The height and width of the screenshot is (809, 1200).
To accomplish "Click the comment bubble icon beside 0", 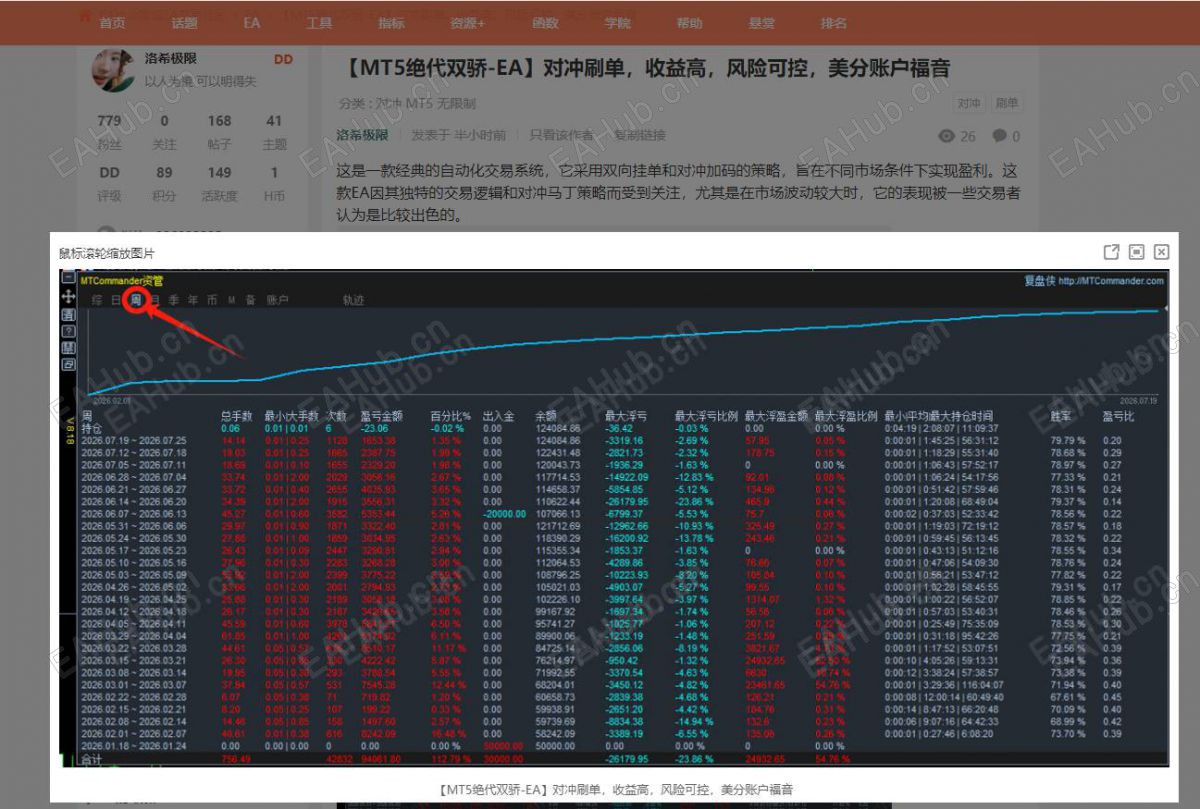I will pos(999,136).
